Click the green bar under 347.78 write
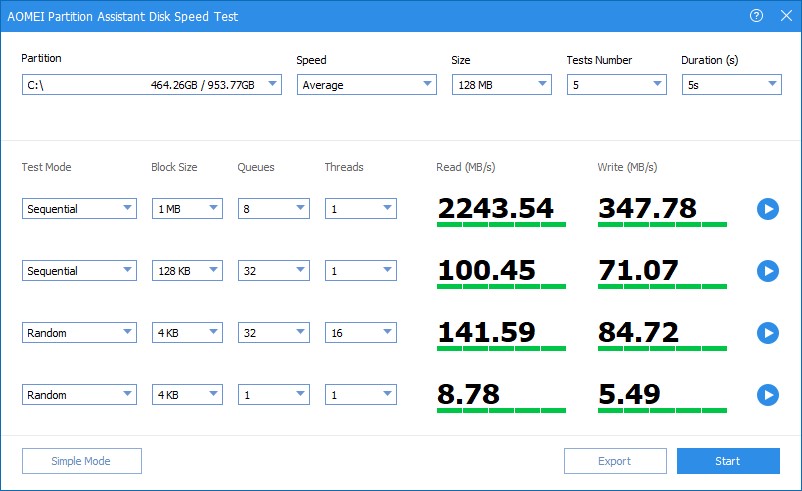802x491 pixels. tap(661, 225)
